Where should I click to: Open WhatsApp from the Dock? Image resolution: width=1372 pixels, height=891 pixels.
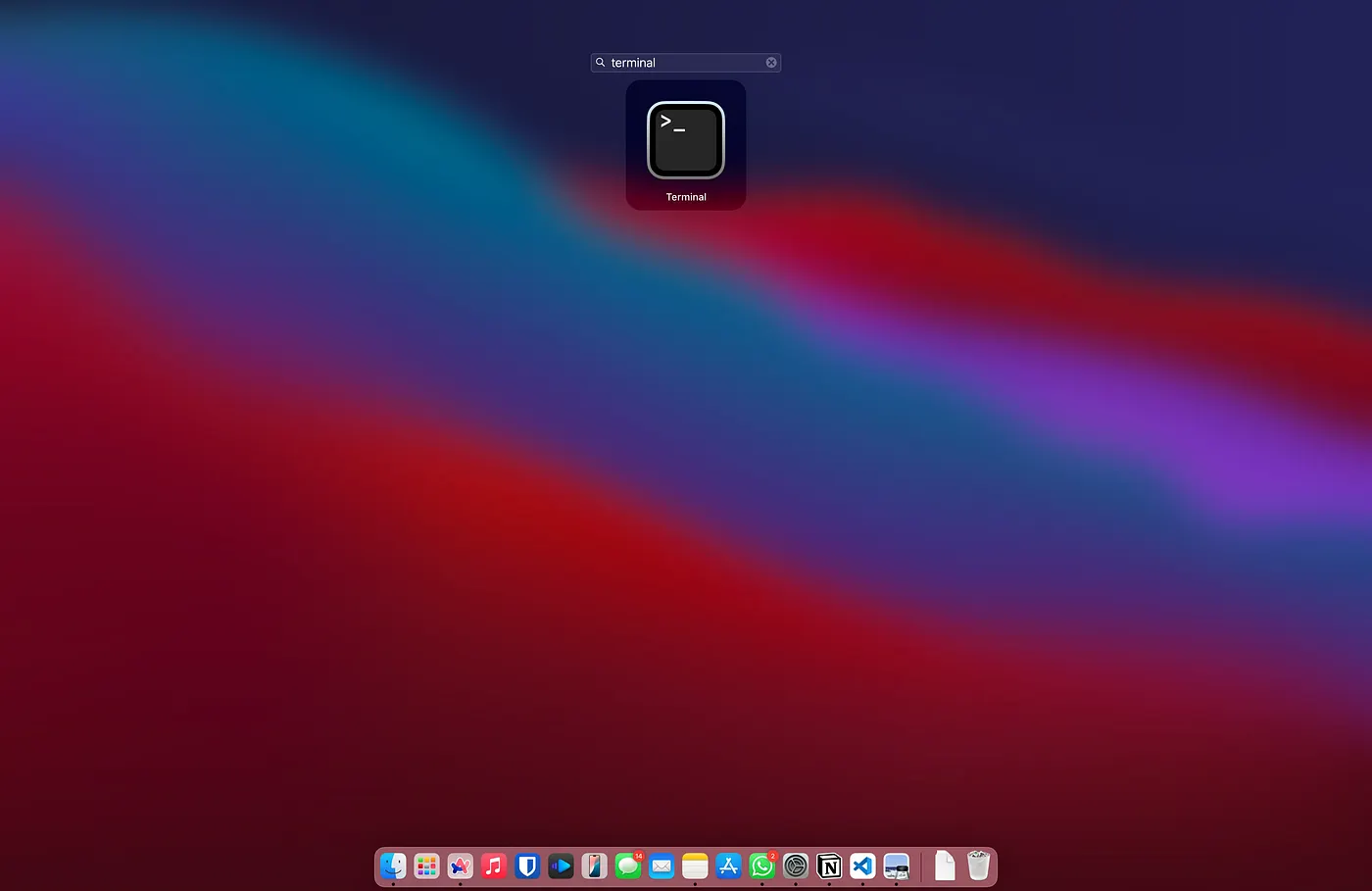pyautogui.click(x=761, y=866)
